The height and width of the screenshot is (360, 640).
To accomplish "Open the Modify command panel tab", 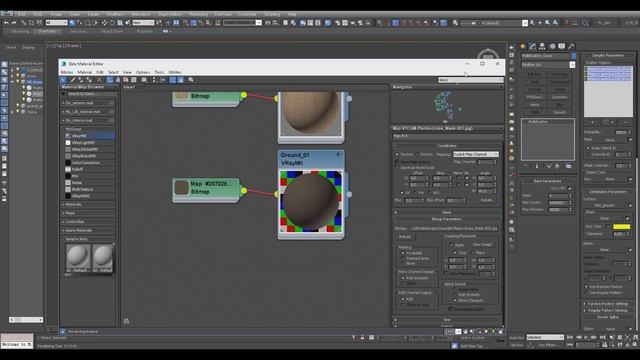I will coord(532,47).
